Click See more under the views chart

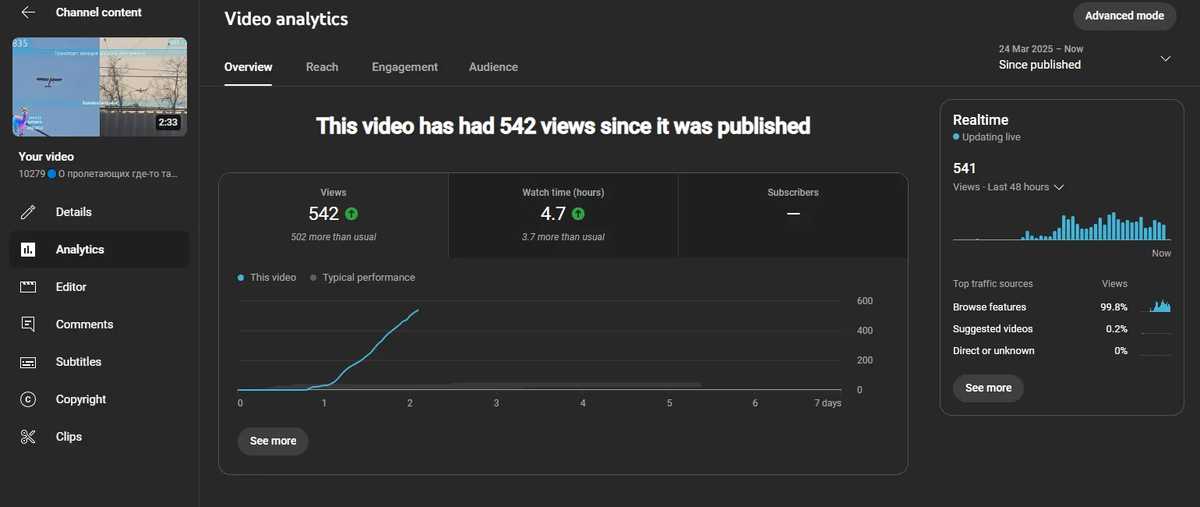(x=273, y=441)
